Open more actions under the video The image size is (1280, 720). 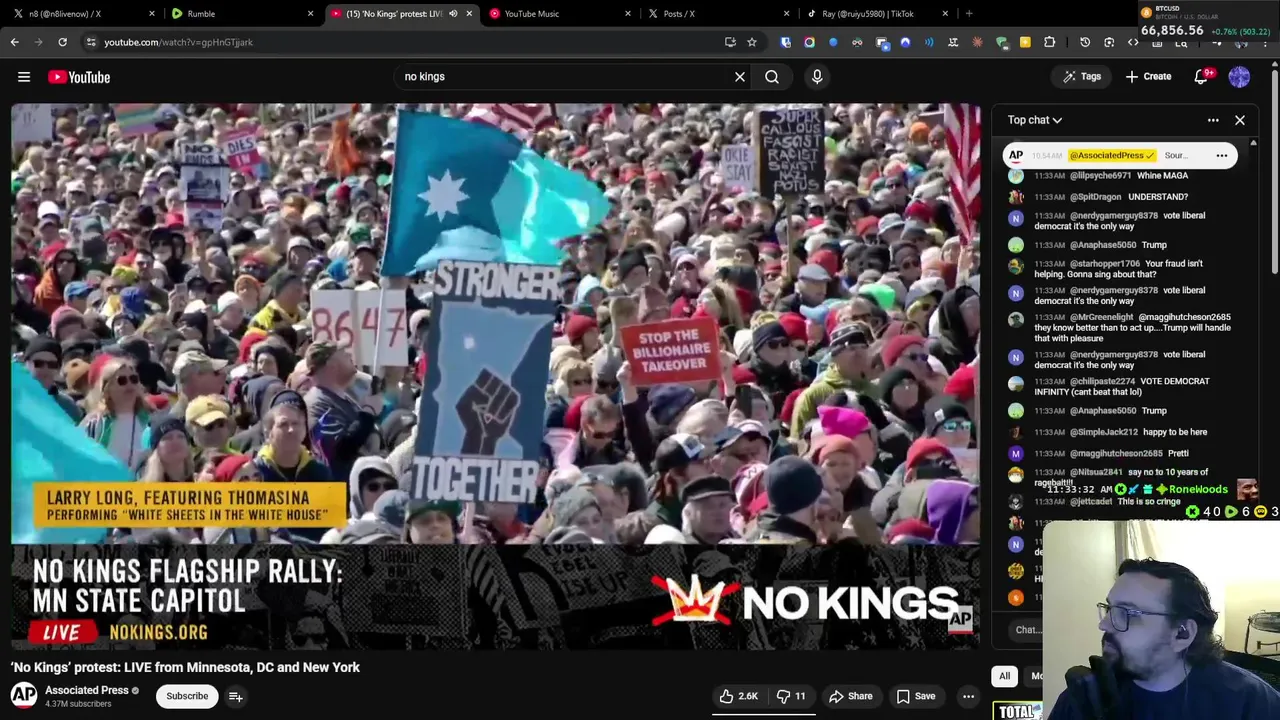click(968, 696)
